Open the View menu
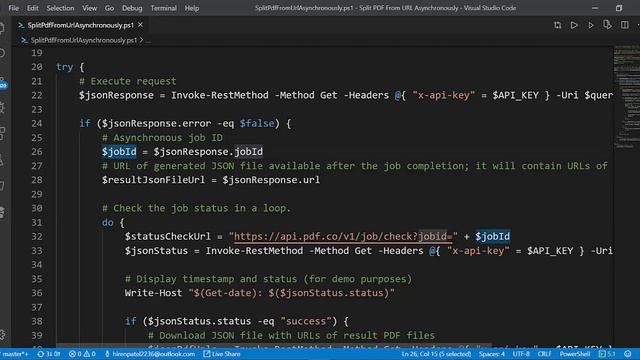This screenshot has width=640, height=360. [89, 8]
